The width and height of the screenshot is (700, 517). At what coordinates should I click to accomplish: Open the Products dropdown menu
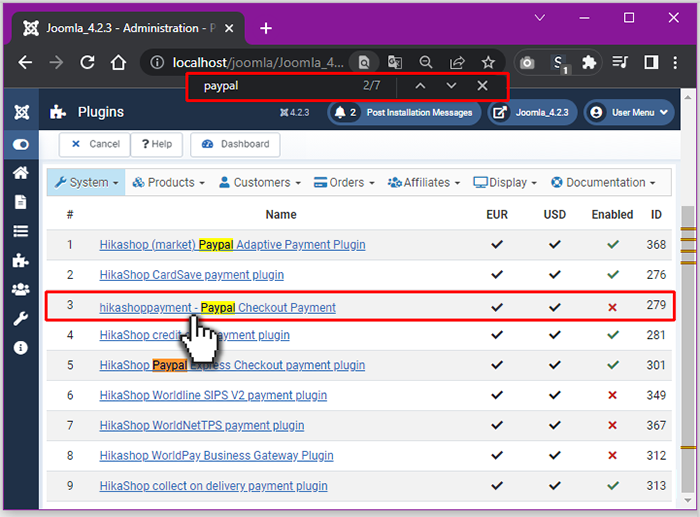point(169,183)
